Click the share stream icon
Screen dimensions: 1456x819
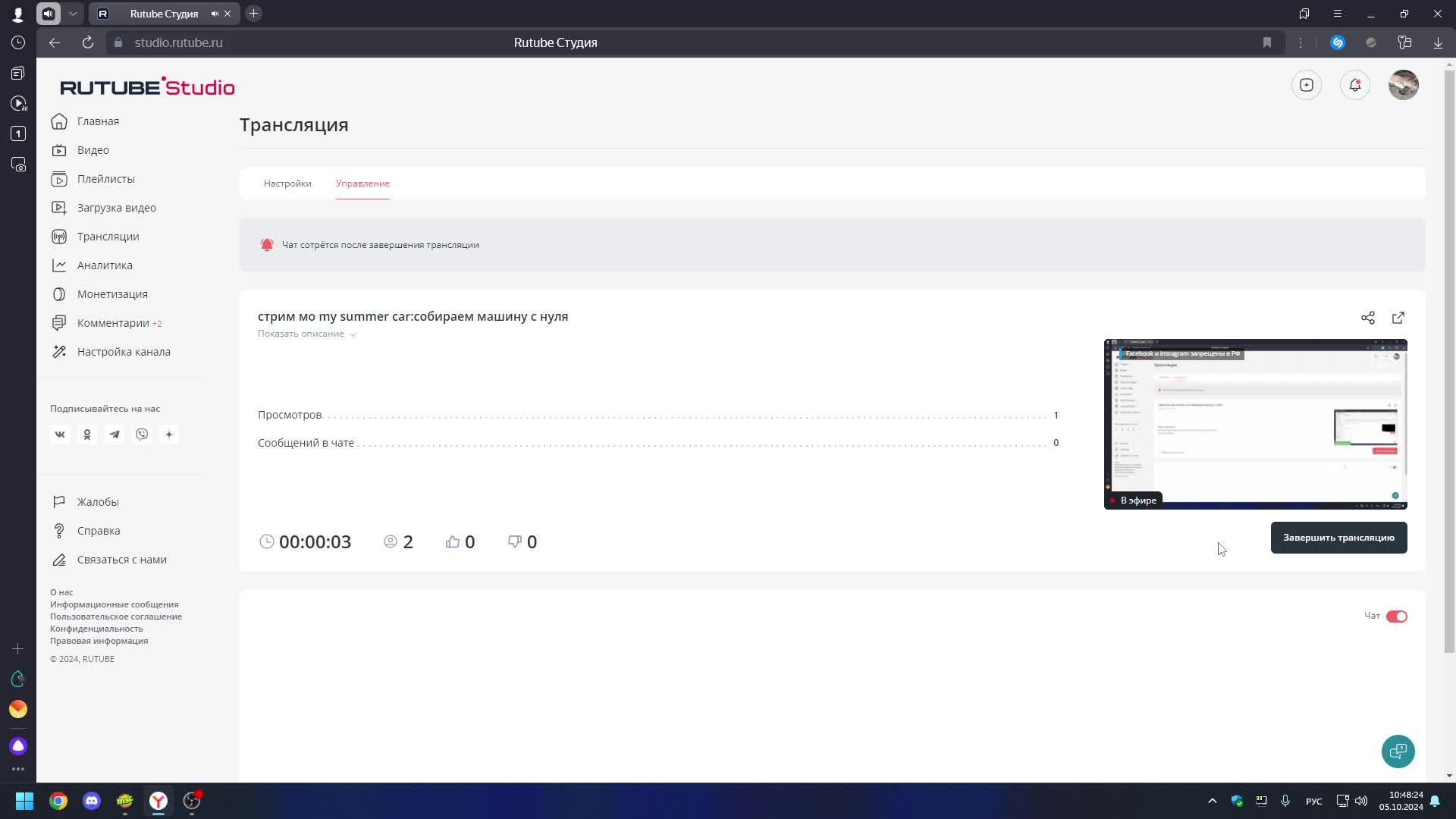1367,318
